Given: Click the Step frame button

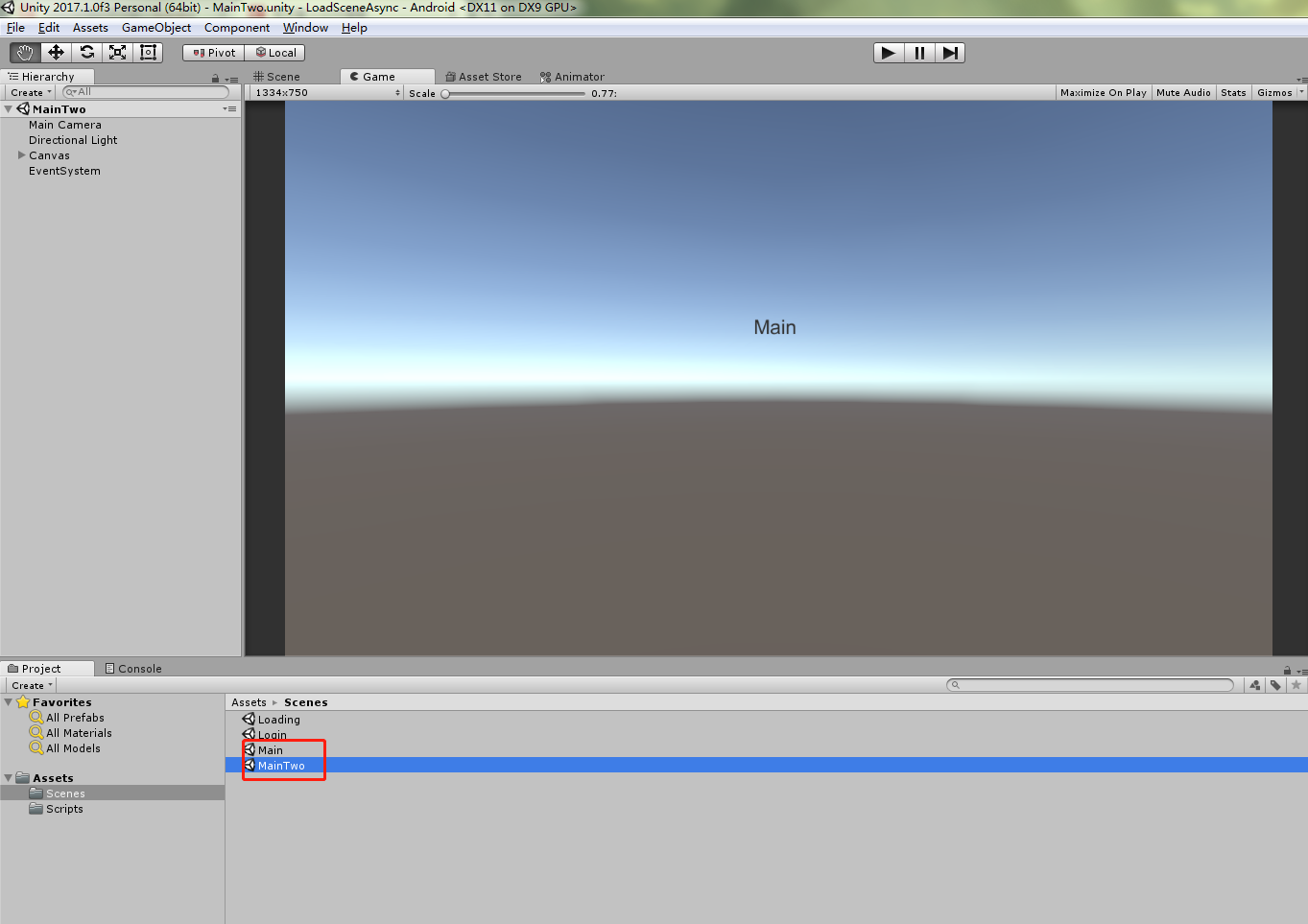Looking at the screenshot, I should 950,52.
